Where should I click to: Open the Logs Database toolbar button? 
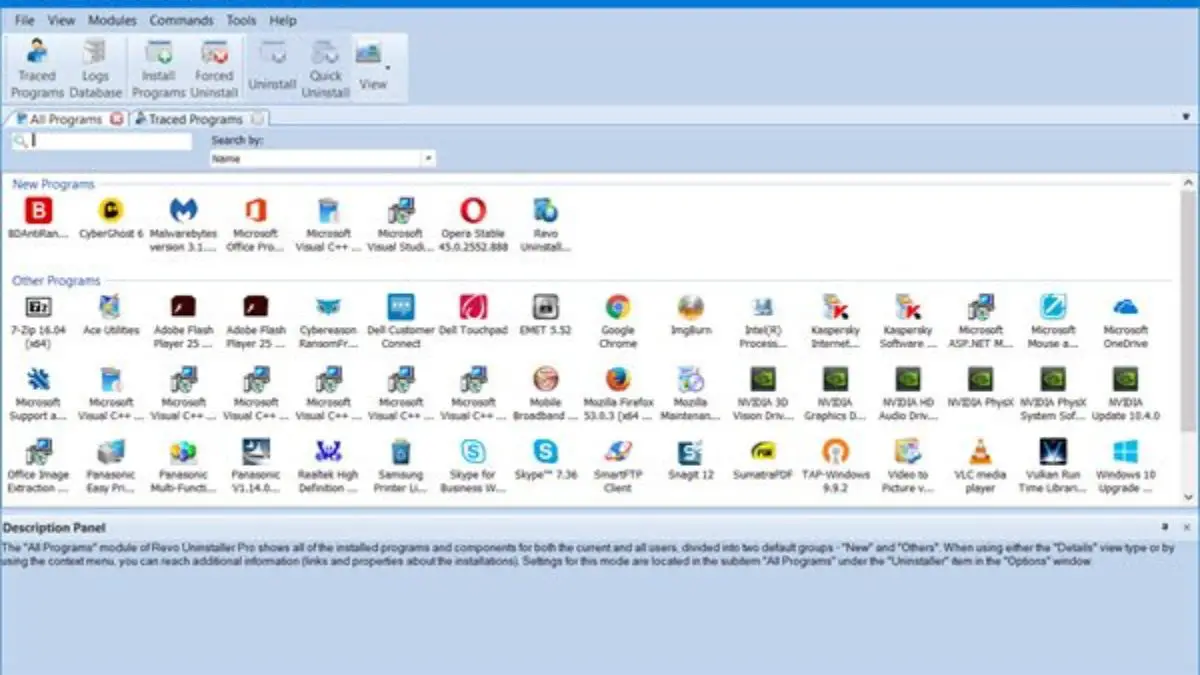[95, 67]
